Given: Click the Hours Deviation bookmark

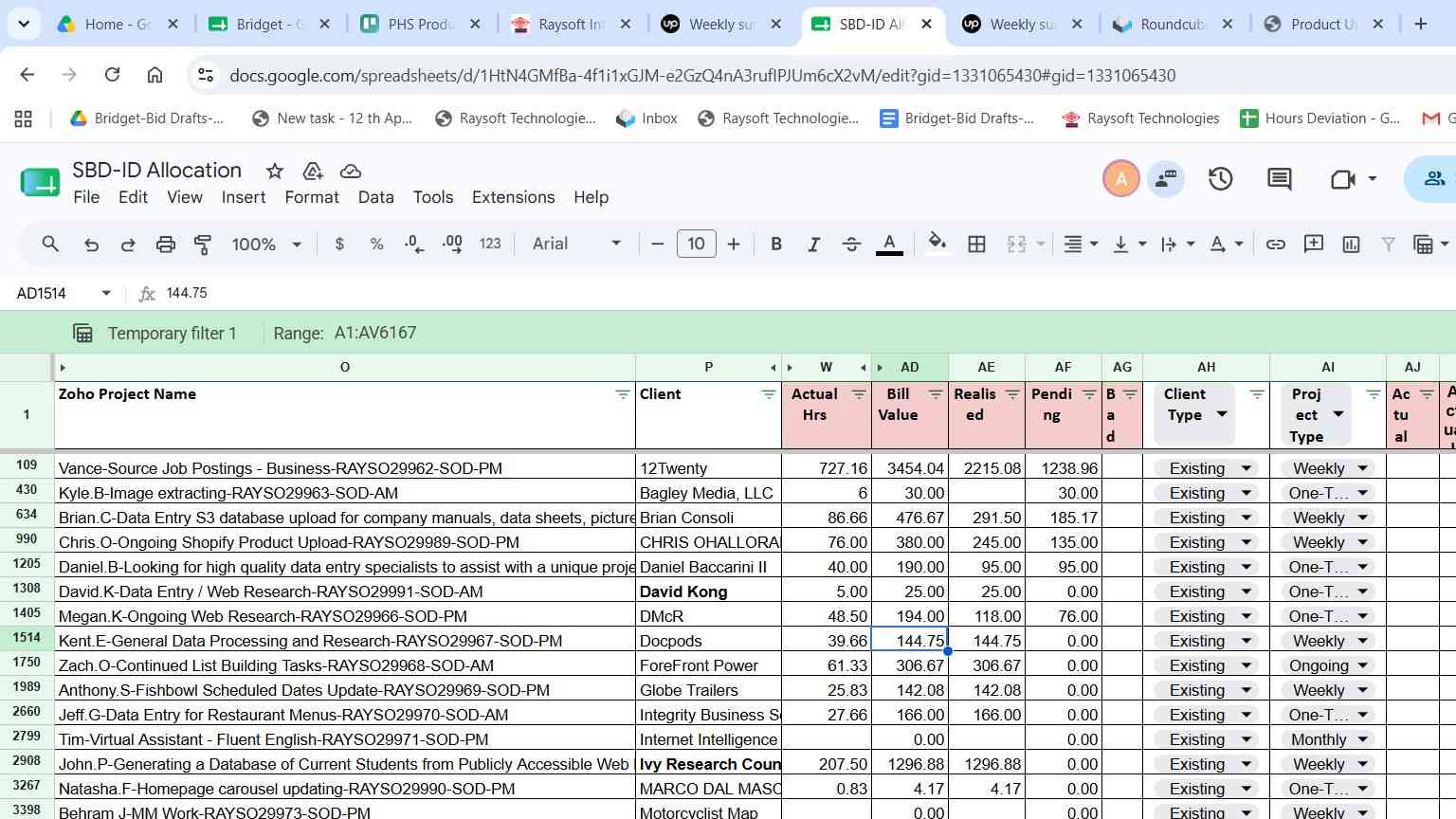Looking at the screenshot, I should [x=1320, y=118].
